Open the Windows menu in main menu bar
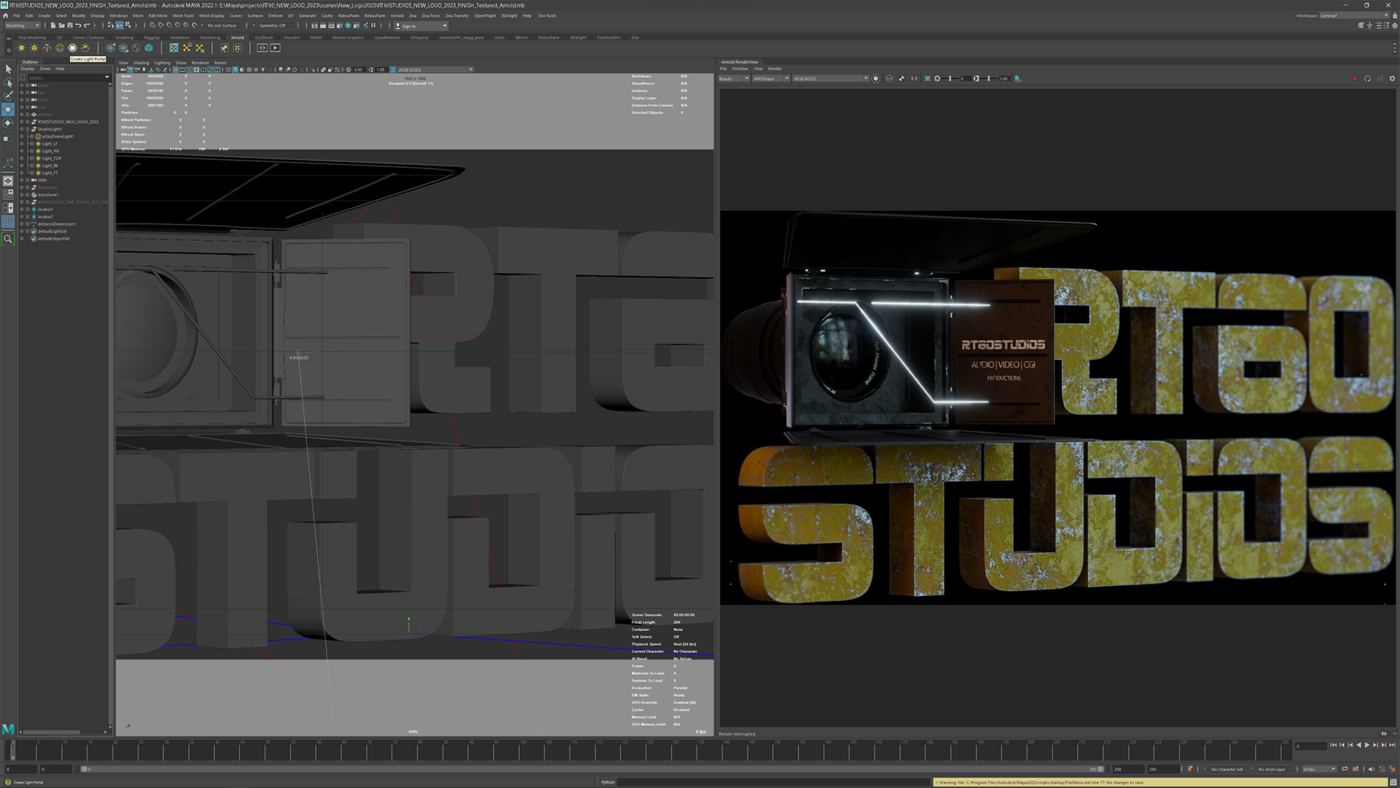The height and width of the screenshot is (788, 1400). coord(118,15)
